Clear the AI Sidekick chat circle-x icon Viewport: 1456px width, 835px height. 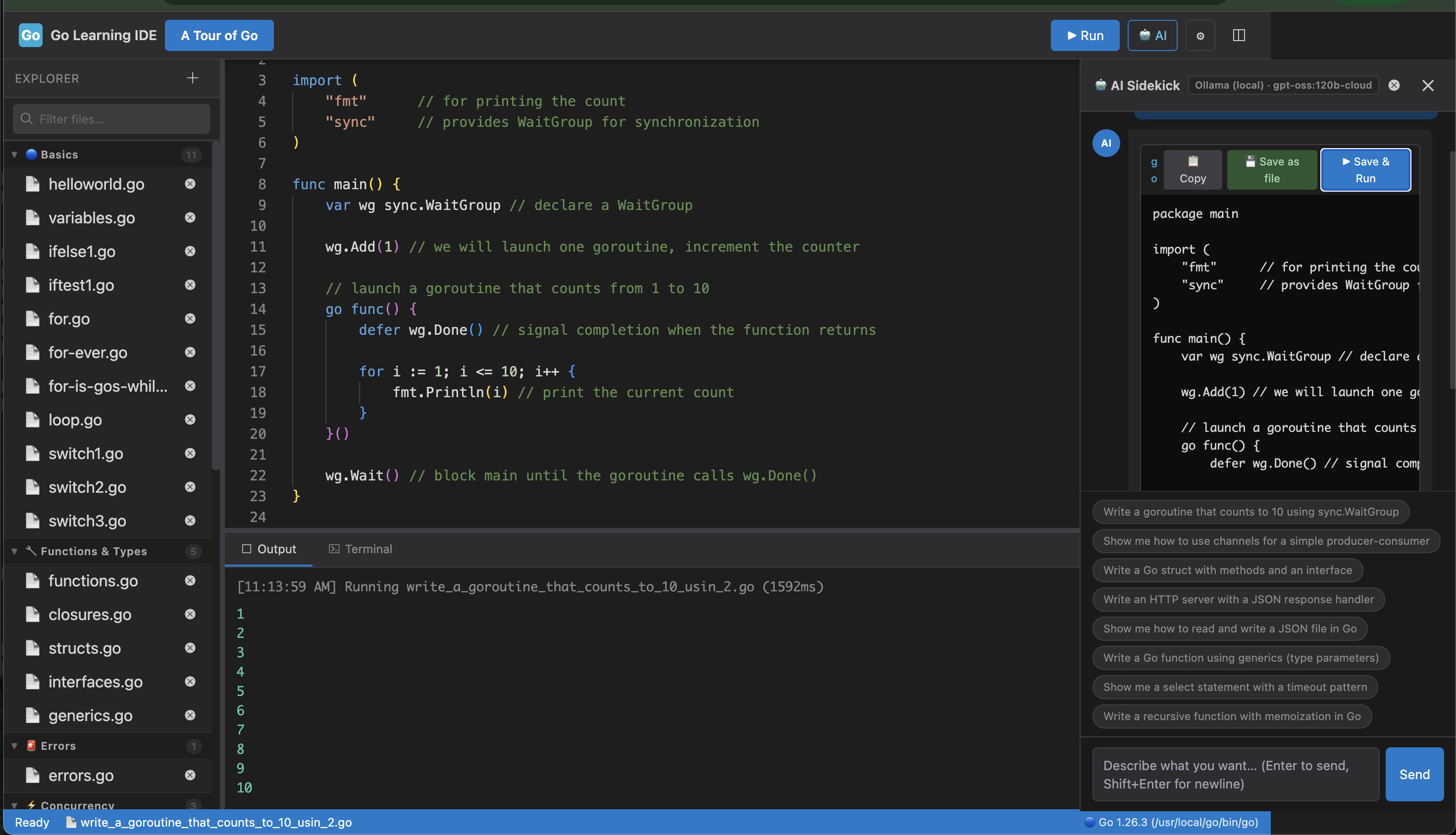tap(1394, 86)
